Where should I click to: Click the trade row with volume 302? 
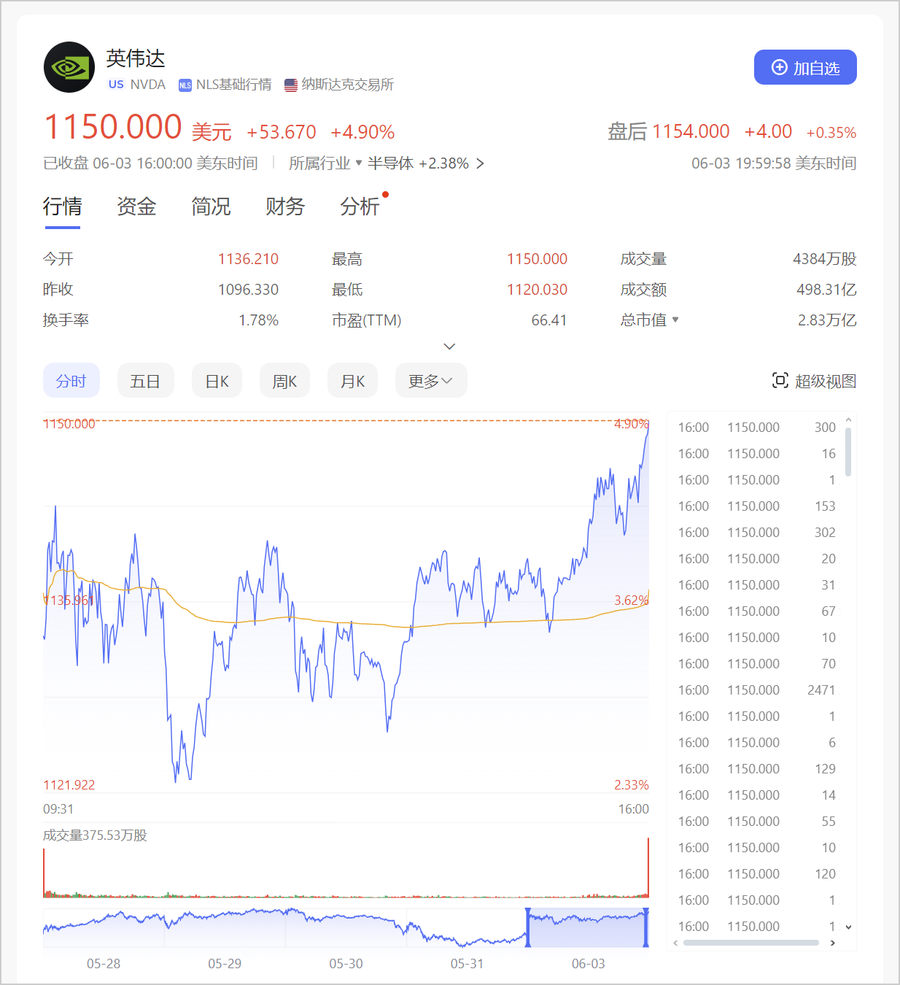757,532
